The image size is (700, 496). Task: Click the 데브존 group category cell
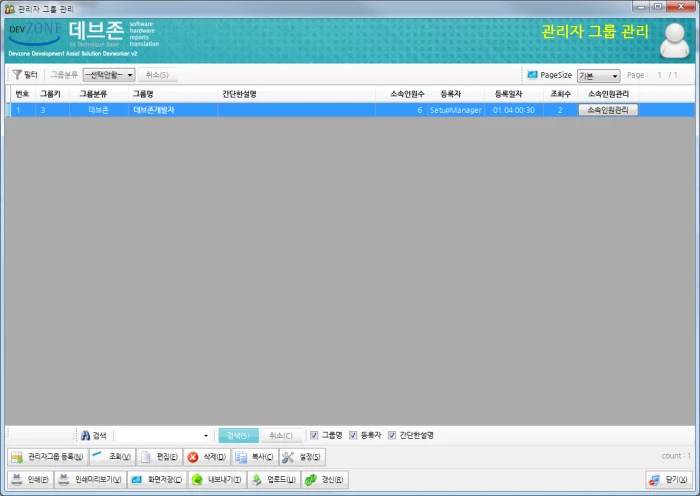[x=99, y=110]
